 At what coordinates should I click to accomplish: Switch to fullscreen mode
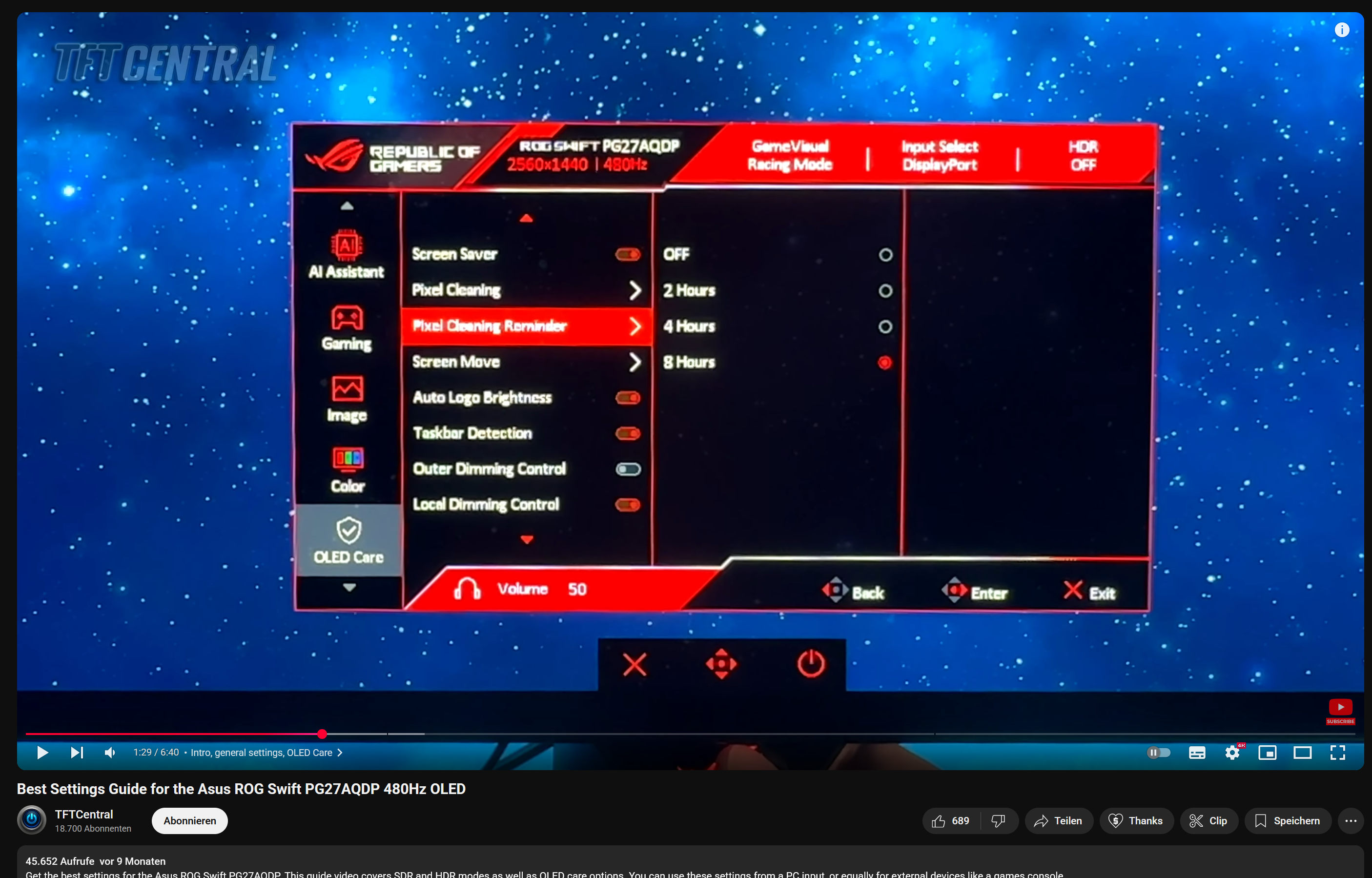click(x=1338, y=753)
